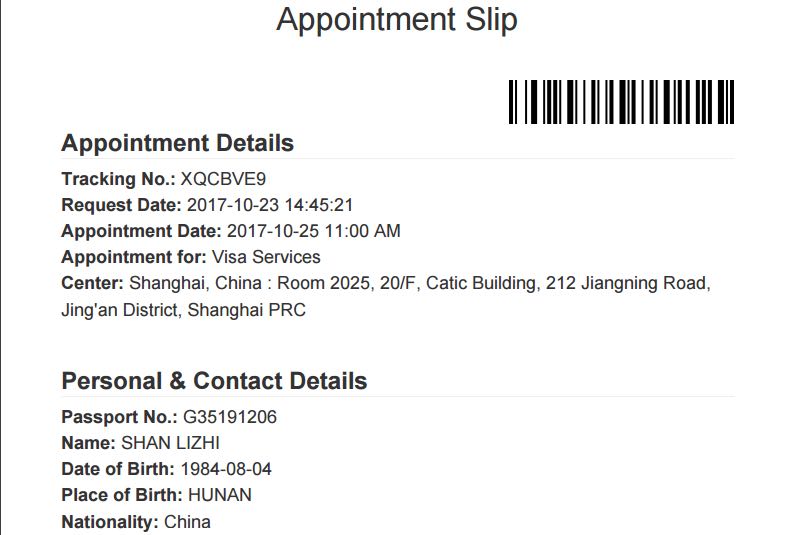
Task: Click the Nationality value China
Action: (x=187, y=522)
